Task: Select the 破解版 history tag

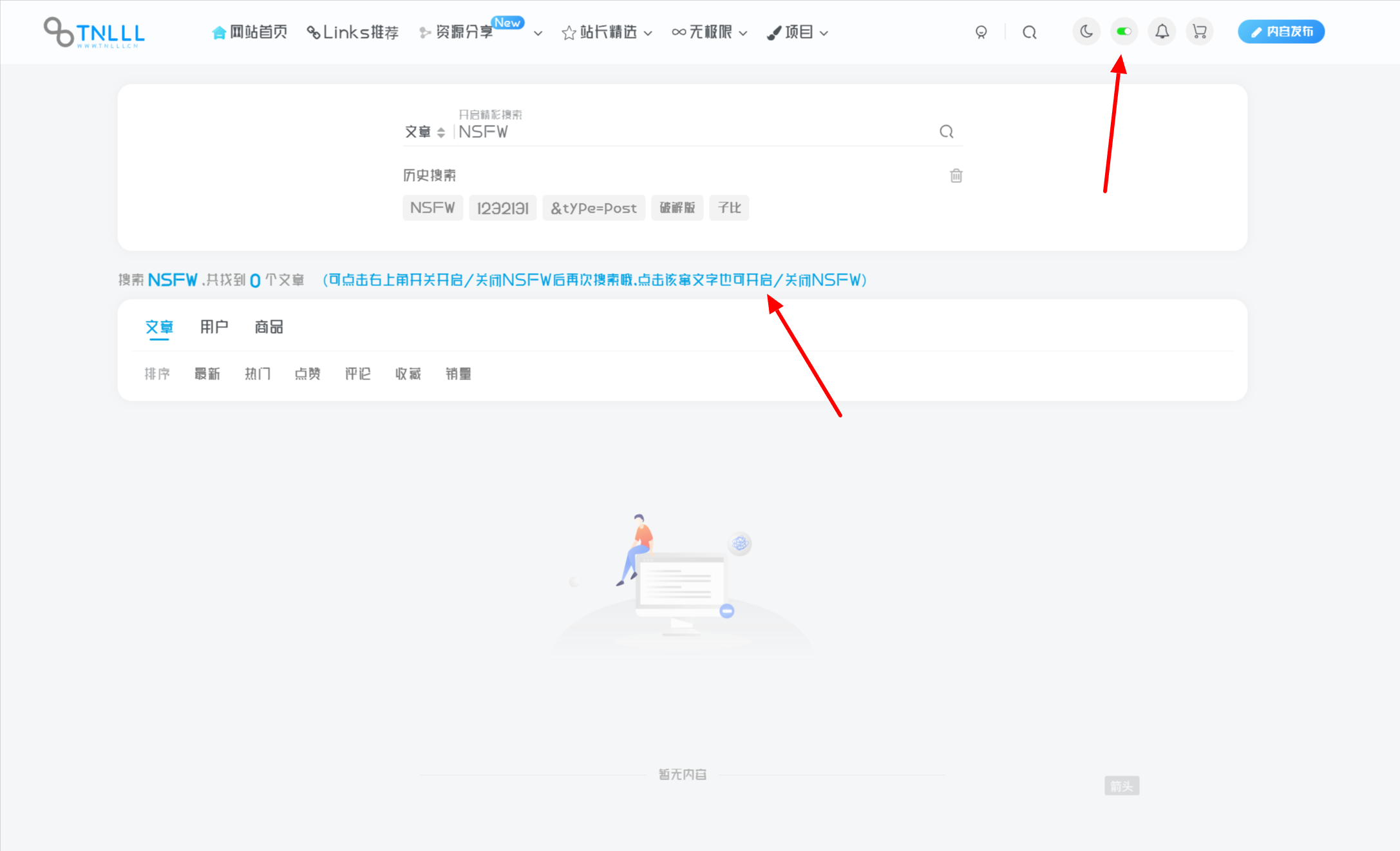Action: 677,208
